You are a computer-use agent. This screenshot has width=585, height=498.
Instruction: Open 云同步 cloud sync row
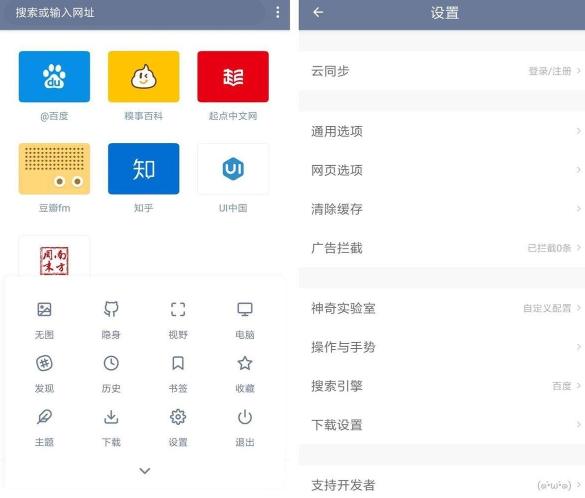(442, 71)
